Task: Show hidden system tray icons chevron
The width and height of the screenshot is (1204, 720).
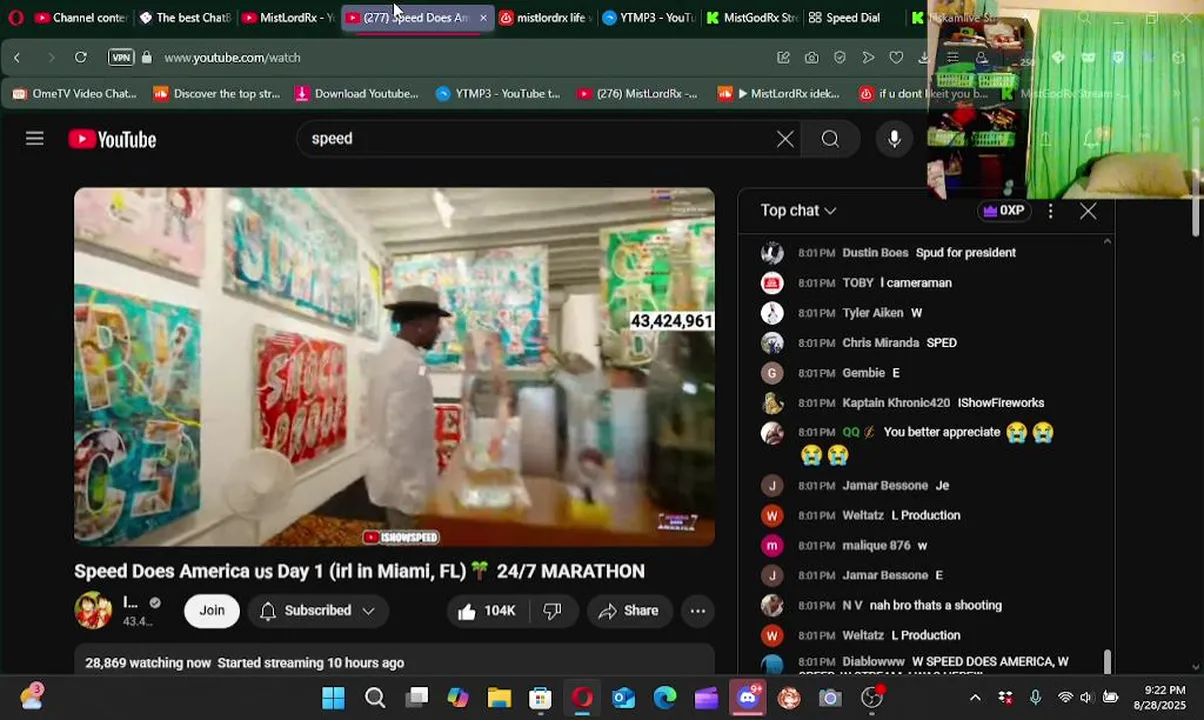Action: coord(975,698)
